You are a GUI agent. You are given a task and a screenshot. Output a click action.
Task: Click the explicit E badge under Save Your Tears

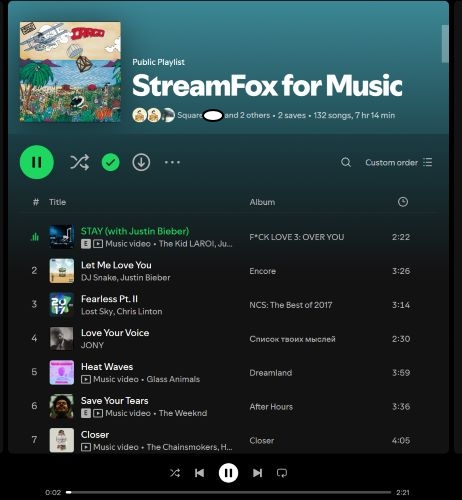click(x=86, y=413)
